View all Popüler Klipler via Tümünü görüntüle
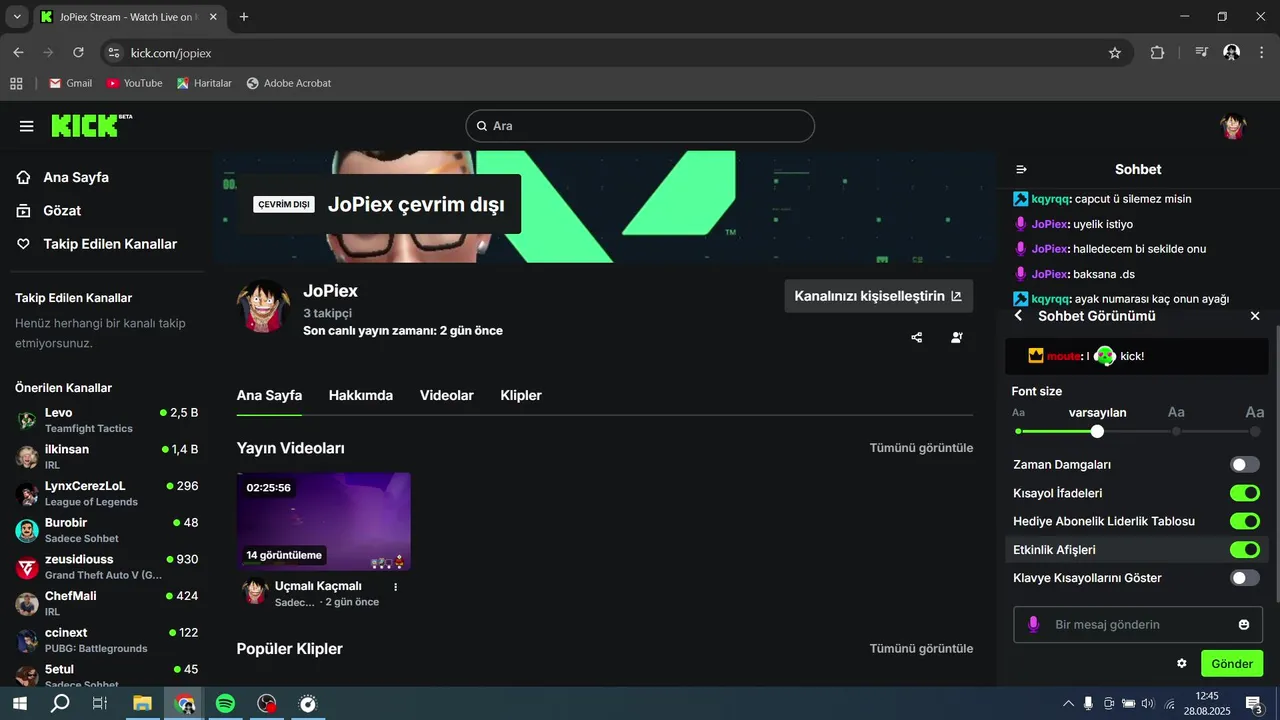The height and width of the screenshot is (720, 1280). (x=921, y=649)
